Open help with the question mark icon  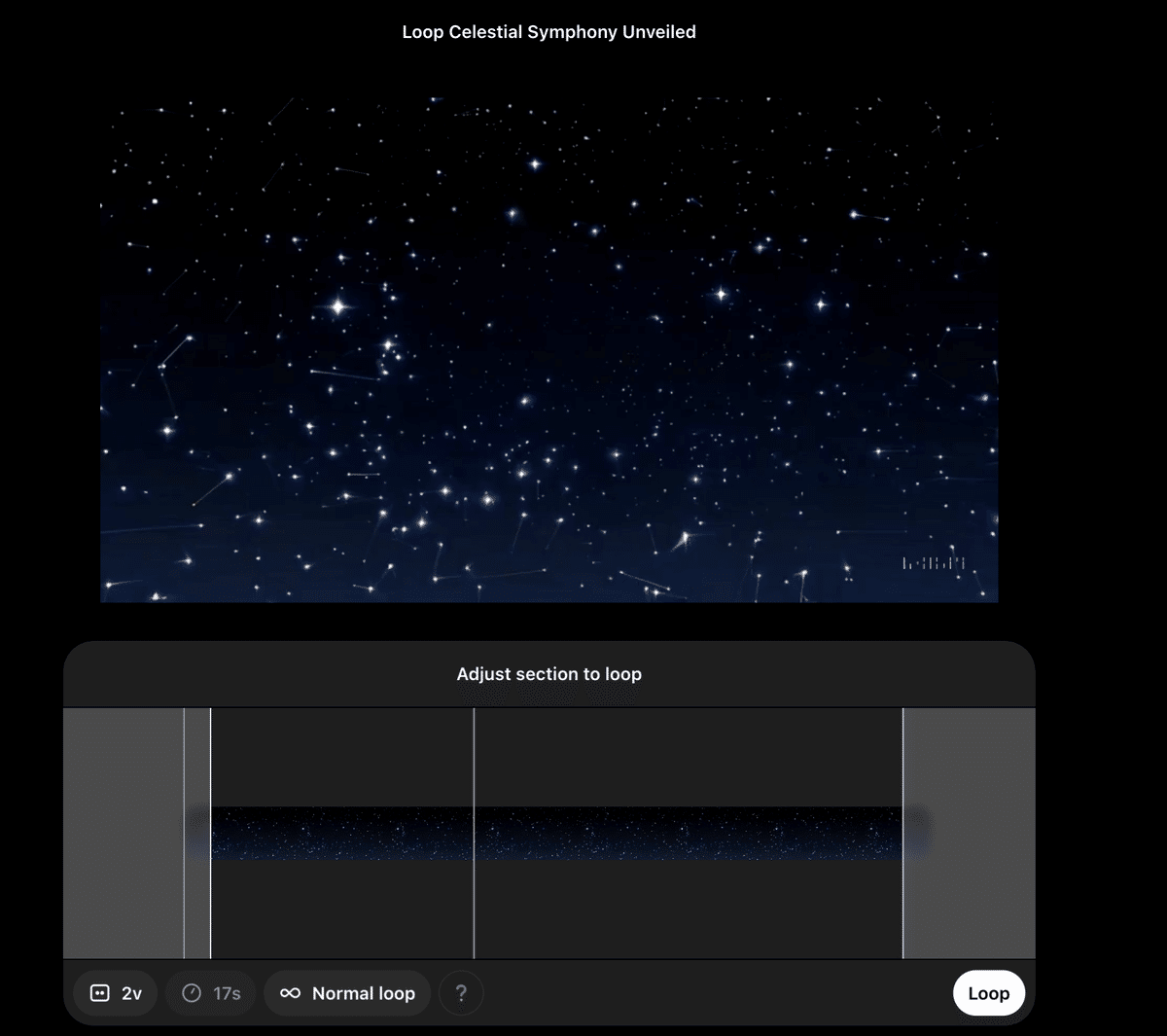click(x=461, y=993)
